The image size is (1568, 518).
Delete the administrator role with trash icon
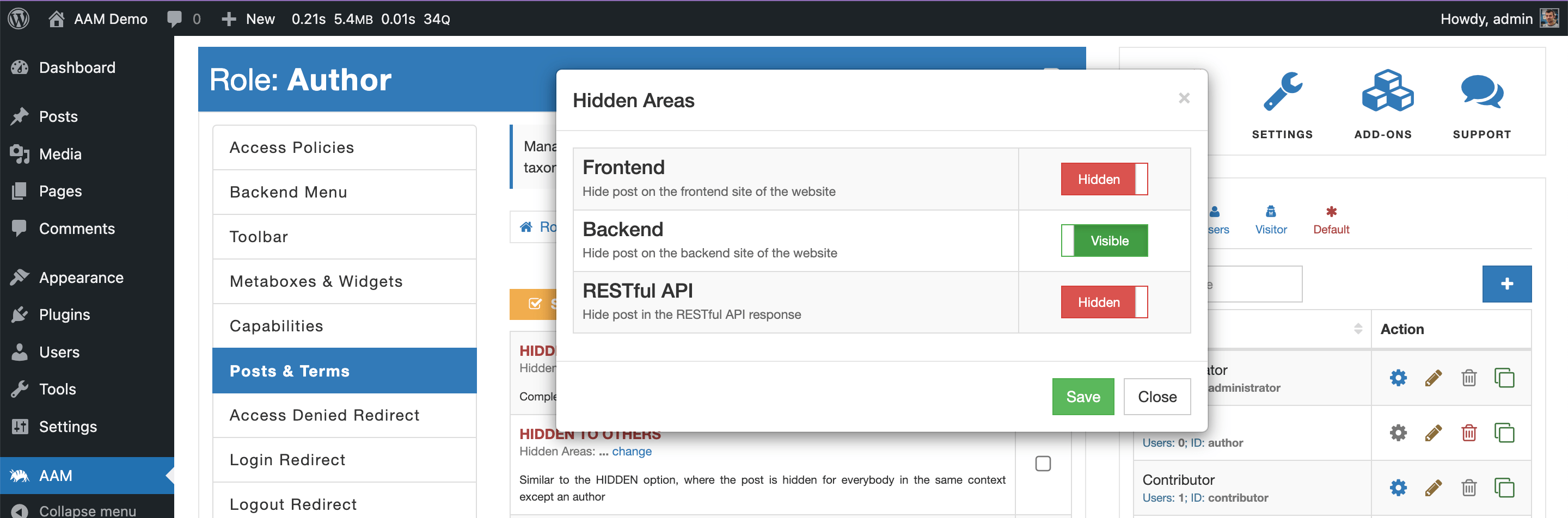point(1469,378)
